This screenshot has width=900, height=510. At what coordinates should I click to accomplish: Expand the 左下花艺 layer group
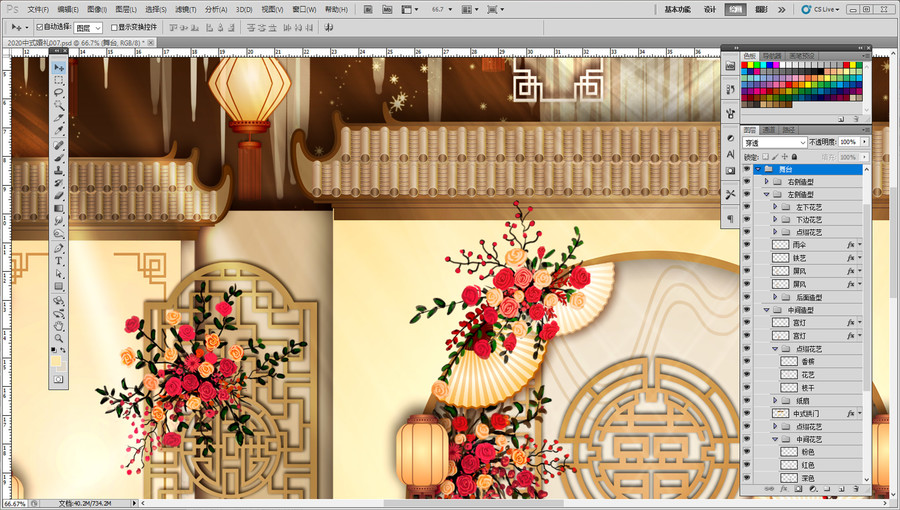click(775, 207)
